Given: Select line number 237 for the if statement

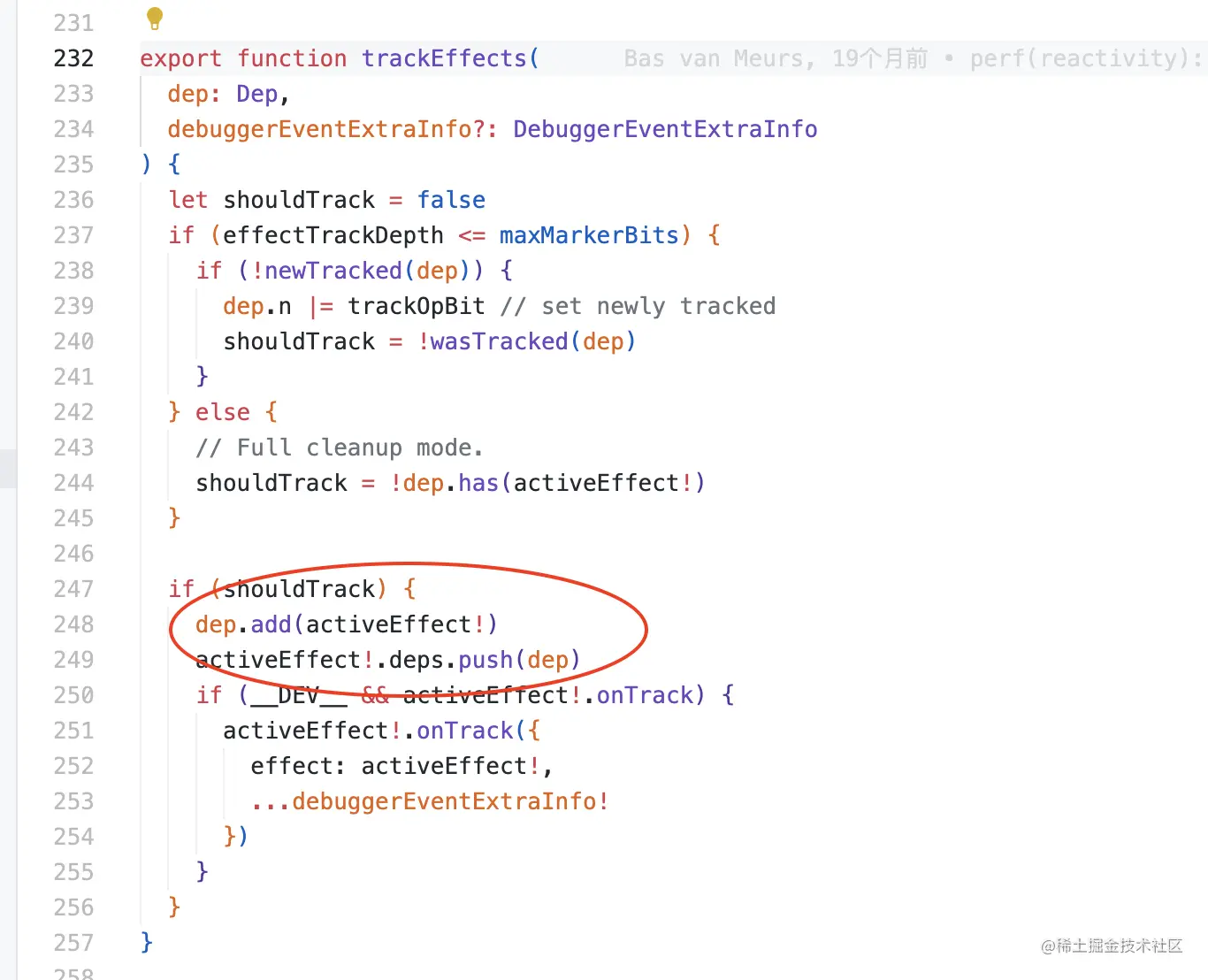Looking at the screenshot, I should 73,235.
